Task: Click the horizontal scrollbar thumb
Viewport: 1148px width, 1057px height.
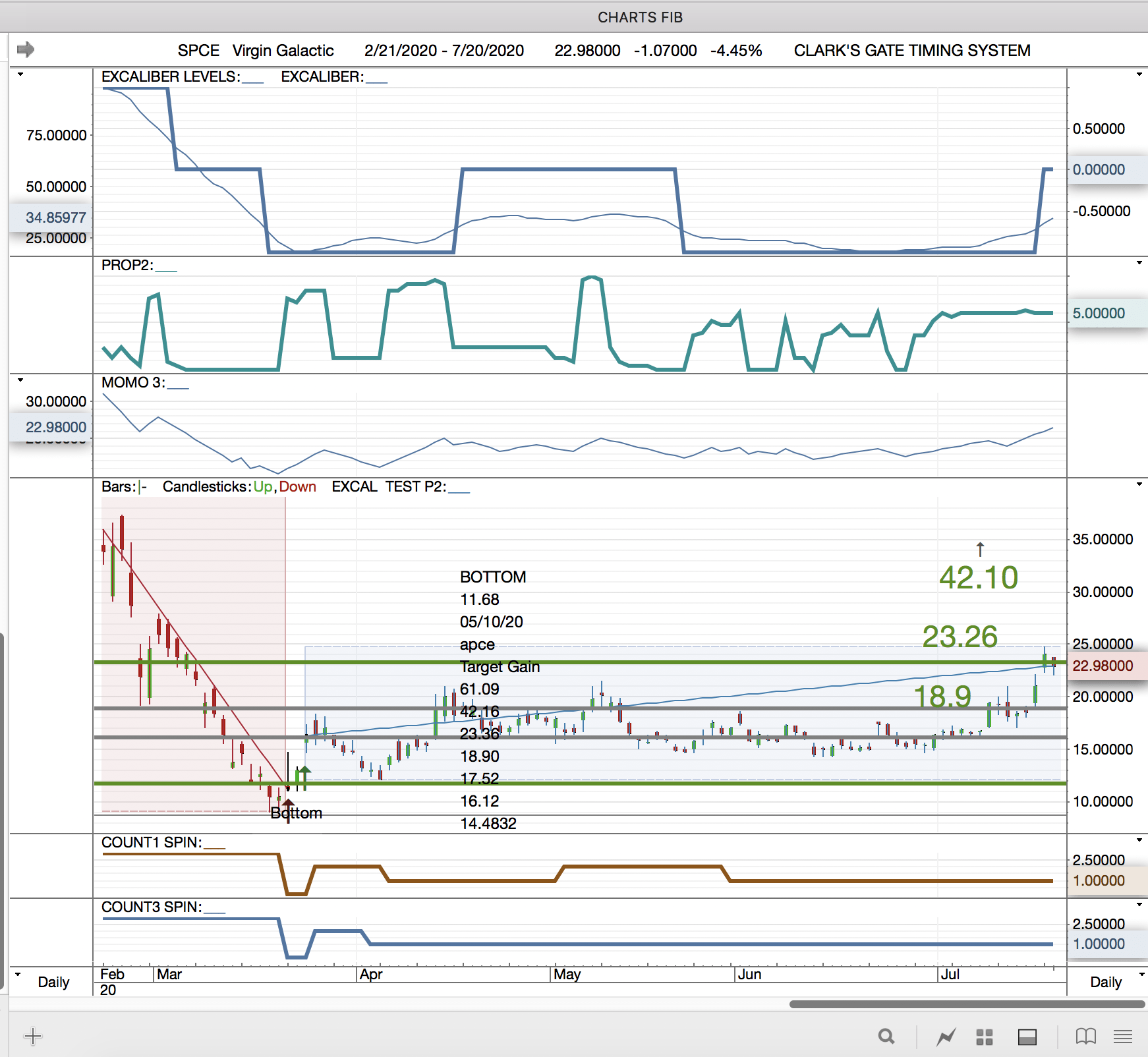Action: [967, 1004]
